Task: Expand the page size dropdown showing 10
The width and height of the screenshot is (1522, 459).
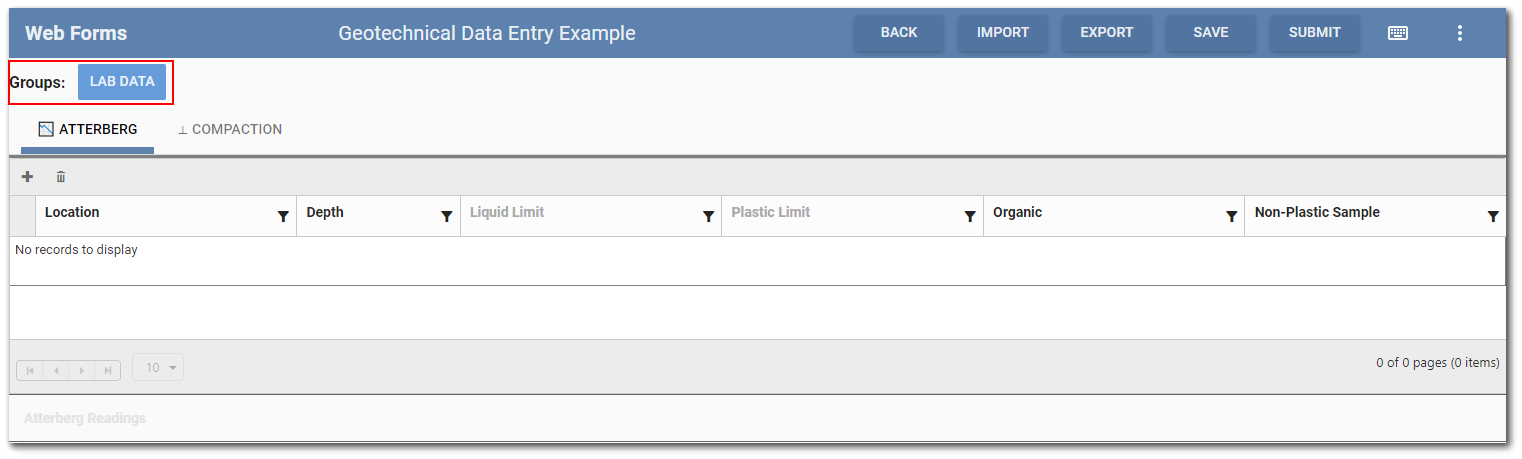Action: point(158,368)
